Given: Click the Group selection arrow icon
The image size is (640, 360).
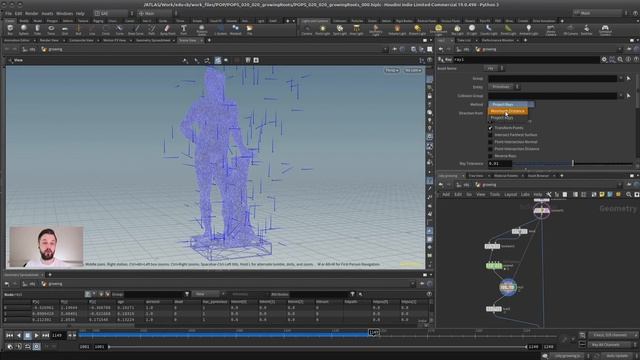Looking at the screenshot, I should click(629, 78).
